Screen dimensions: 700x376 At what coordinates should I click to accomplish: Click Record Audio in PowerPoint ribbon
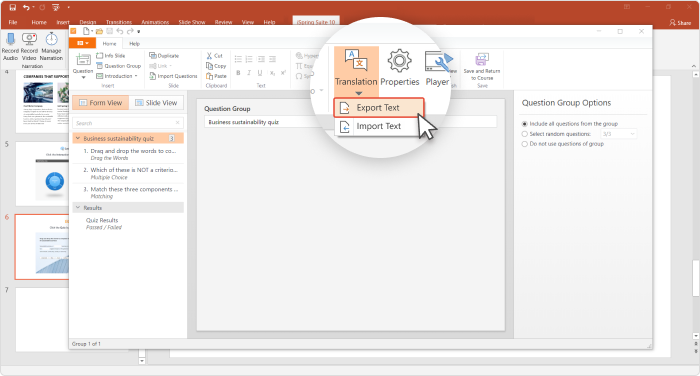(x=10, y=46)
